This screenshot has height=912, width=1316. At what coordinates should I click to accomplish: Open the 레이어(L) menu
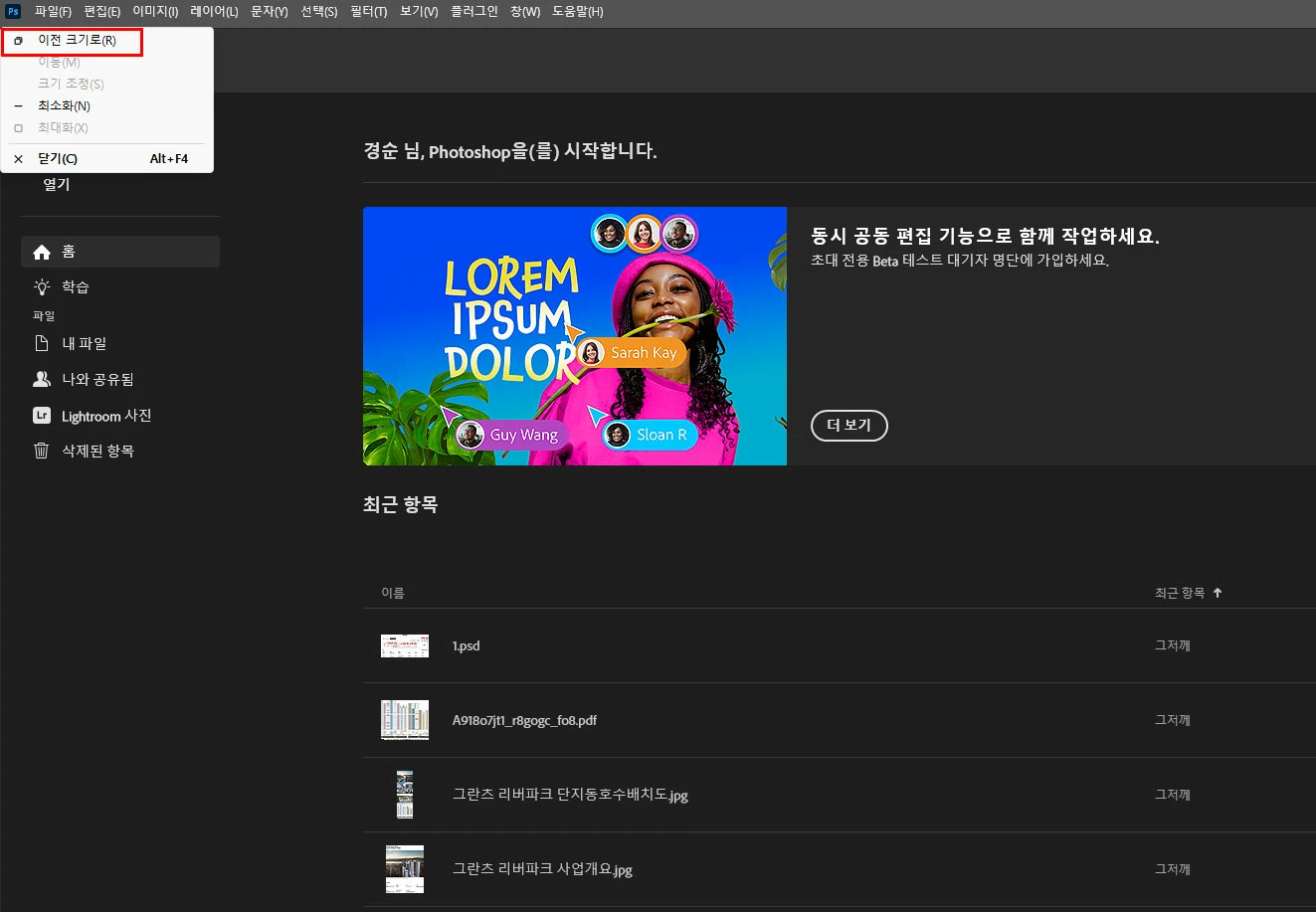click(214, 12)
